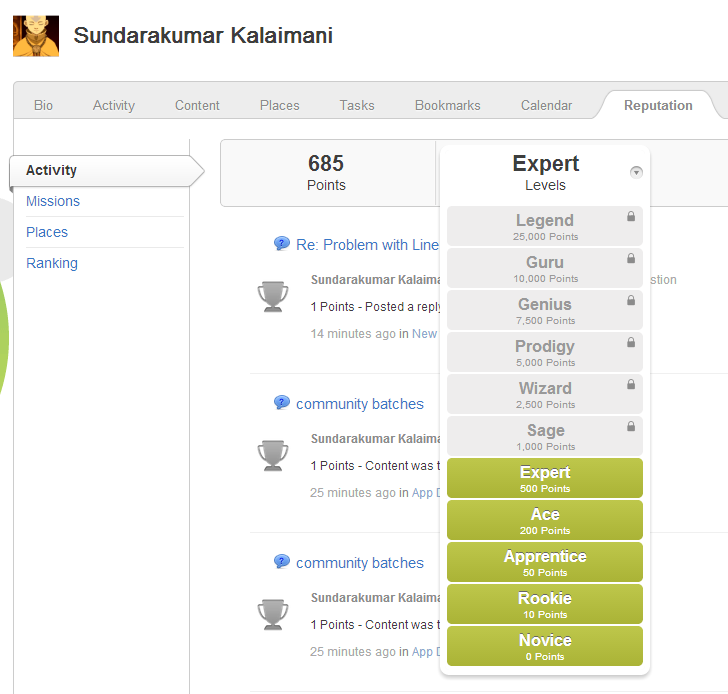Screen dimensions: 728x694
Task: Click the 685 Points total
Action: click(x=326, y=172)
